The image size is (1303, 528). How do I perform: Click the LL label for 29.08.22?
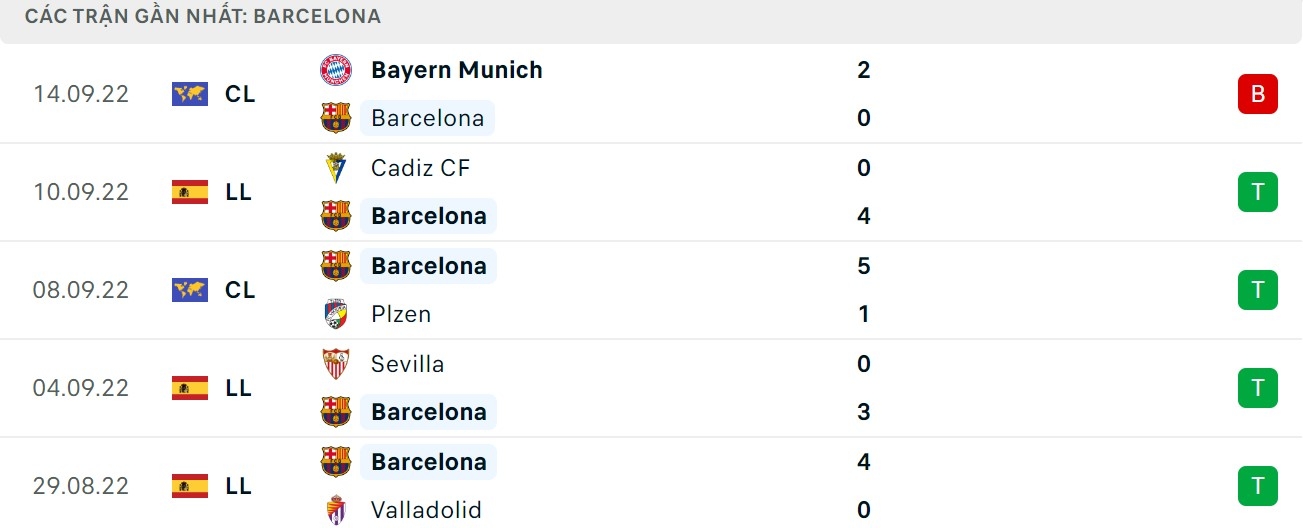[238, 486]
